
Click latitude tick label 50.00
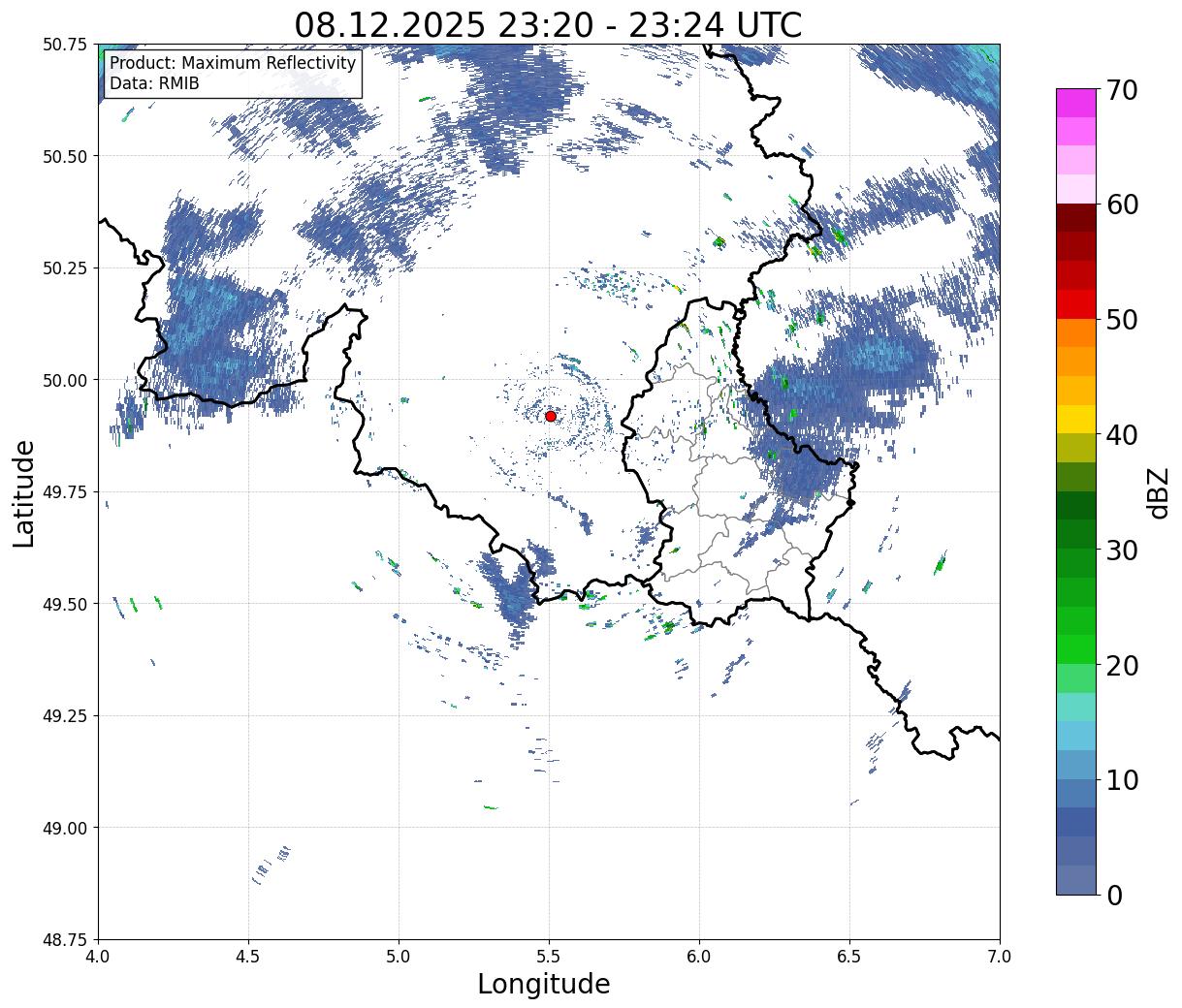point(64,380)
